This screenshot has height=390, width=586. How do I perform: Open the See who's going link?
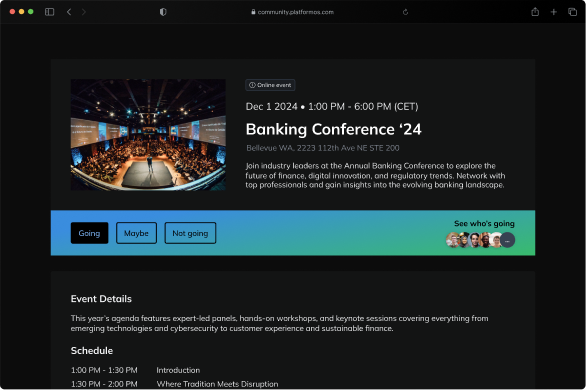tap(484, 223)
